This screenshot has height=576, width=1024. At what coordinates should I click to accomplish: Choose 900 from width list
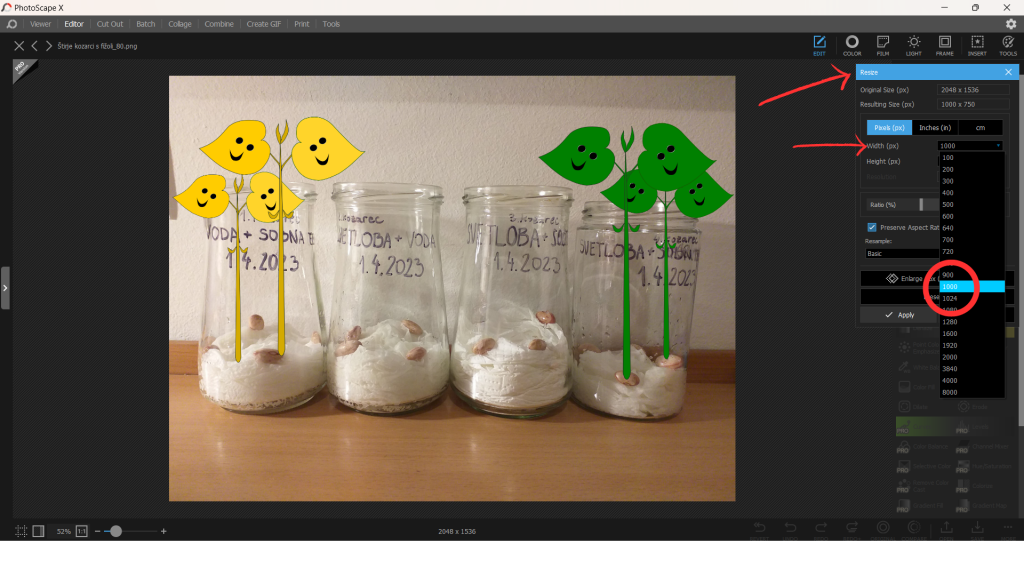point(972,275)
